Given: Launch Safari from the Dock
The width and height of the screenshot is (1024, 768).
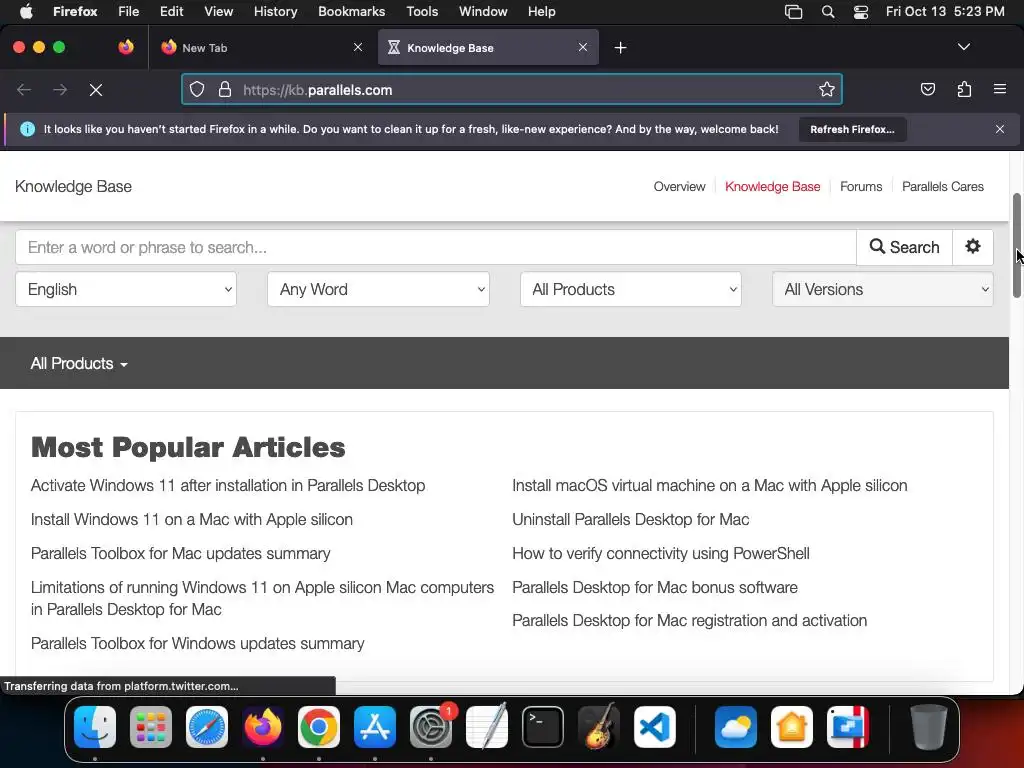Looking at the screenshot, I should [x=207, y=727].
